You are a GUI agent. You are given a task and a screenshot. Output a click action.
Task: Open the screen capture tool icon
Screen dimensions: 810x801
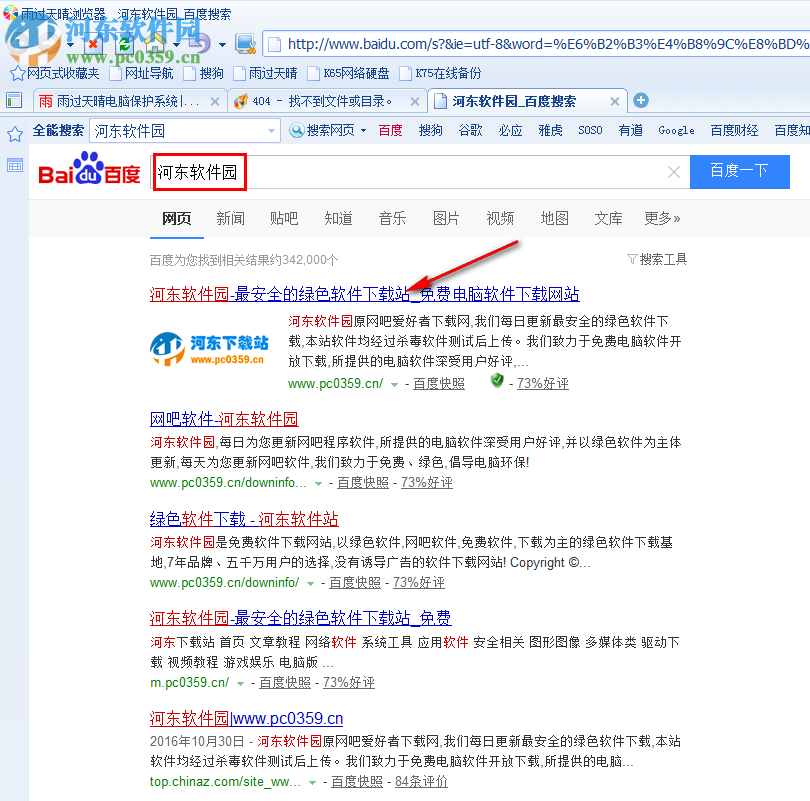coord(244,44)
